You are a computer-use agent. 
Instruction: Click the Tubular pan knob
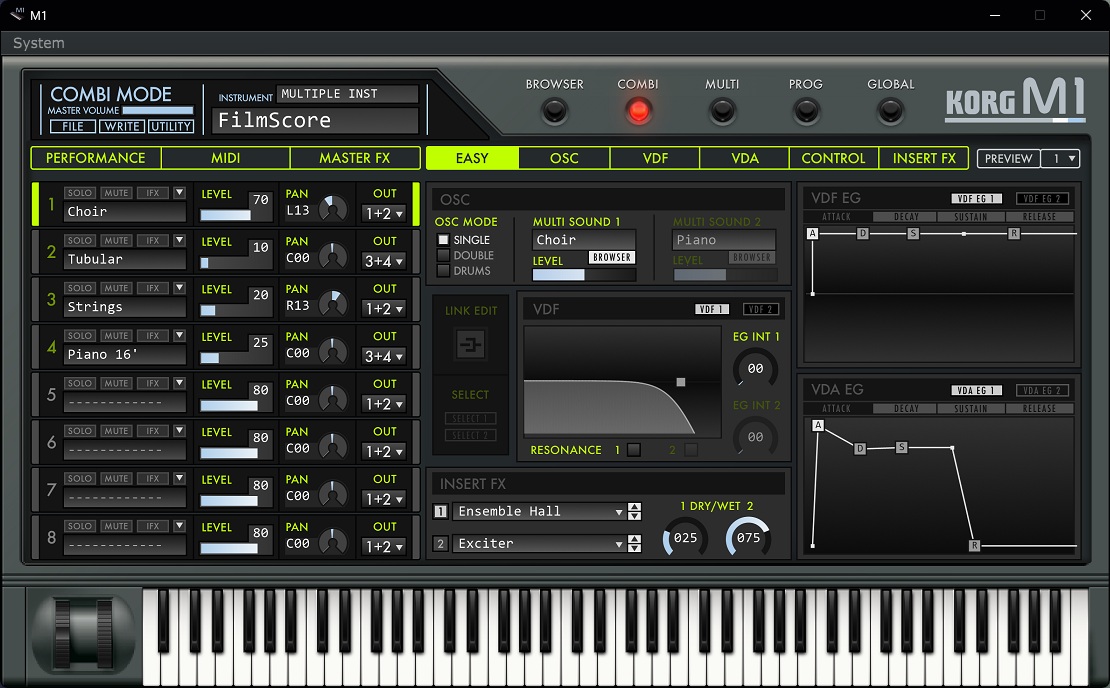click(333, 256)
